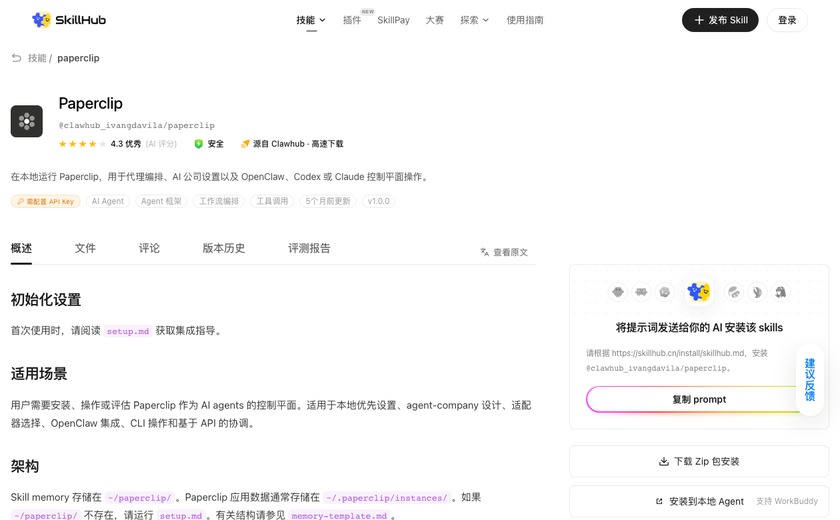Switch to the 概述 tab

click(x=21, y=248)
